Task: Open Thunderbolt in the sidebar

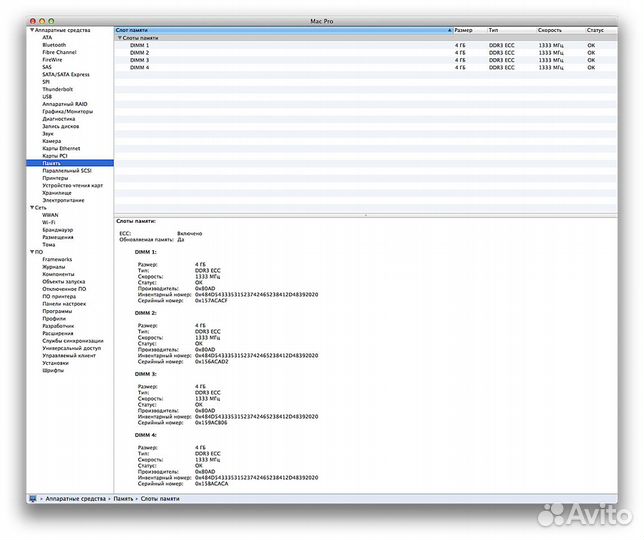Action: (x=58, y=89)
